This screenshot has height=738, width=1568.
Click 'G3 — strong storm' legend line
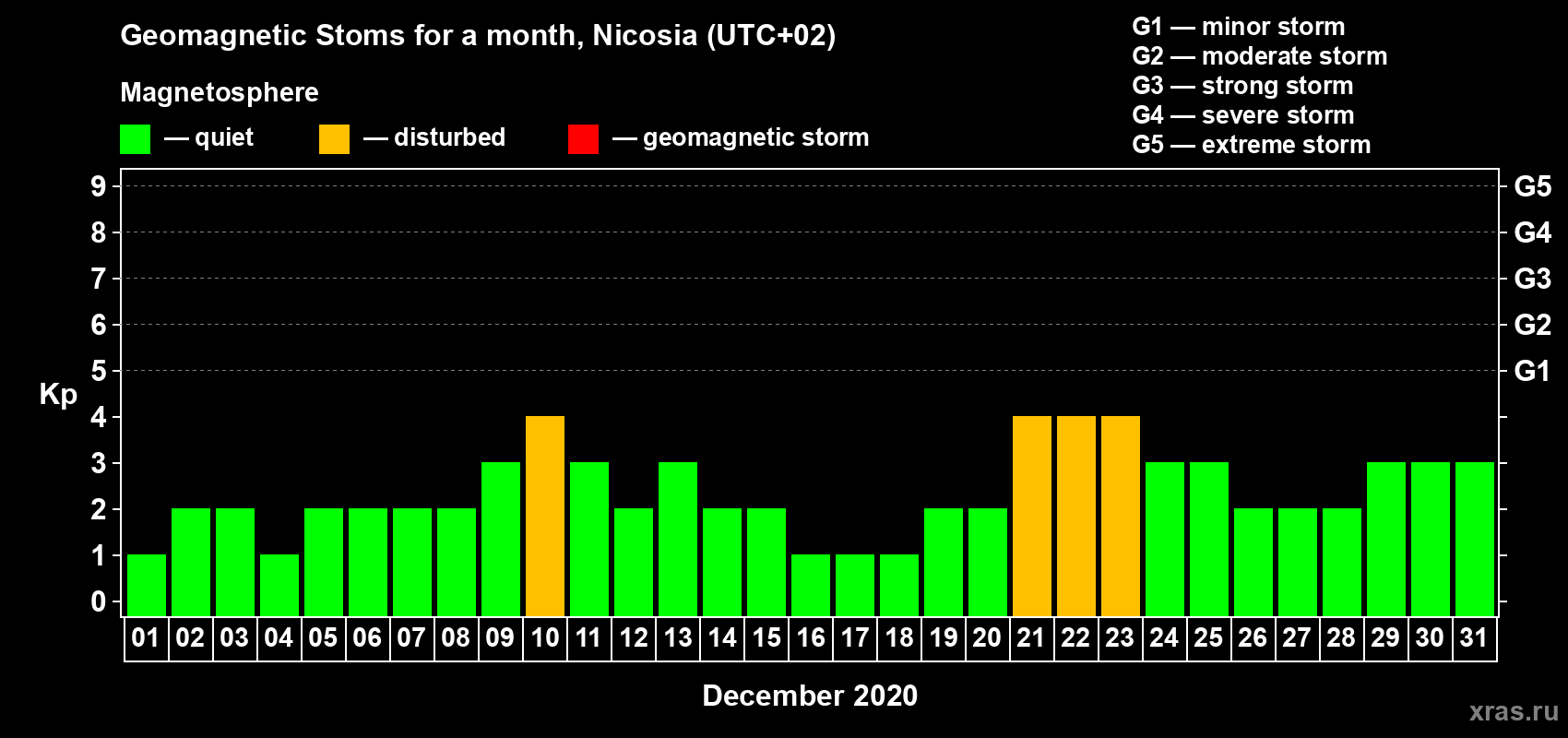click(x=1242, y=86)
